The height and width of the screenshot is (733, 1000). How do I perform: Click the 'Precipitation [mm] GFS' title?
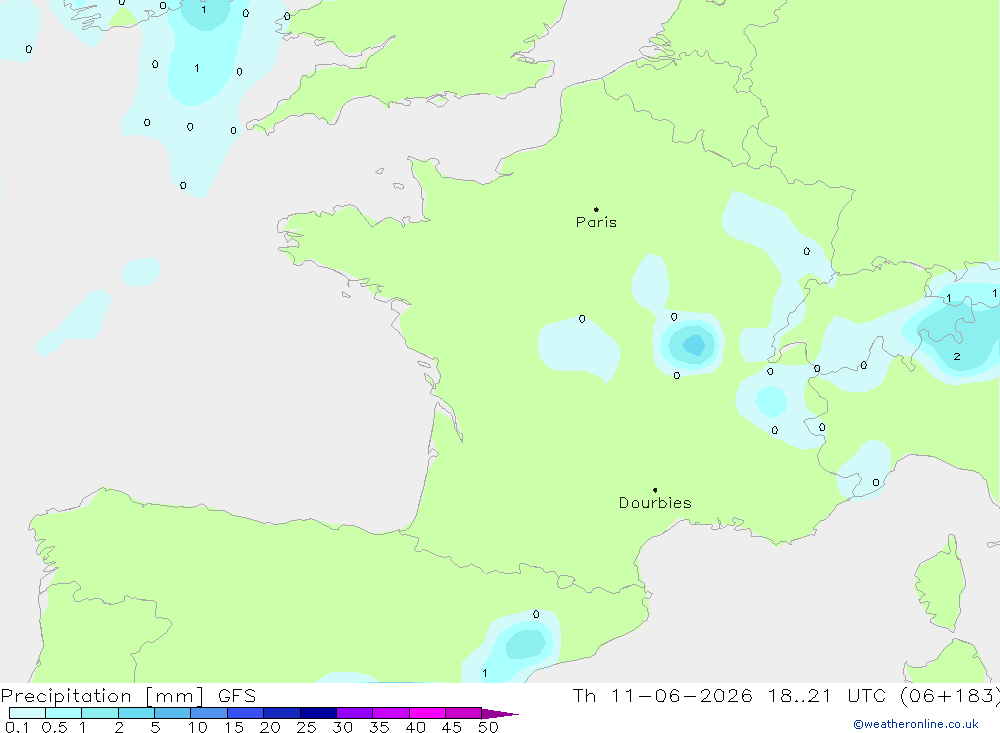click(128, 695)
